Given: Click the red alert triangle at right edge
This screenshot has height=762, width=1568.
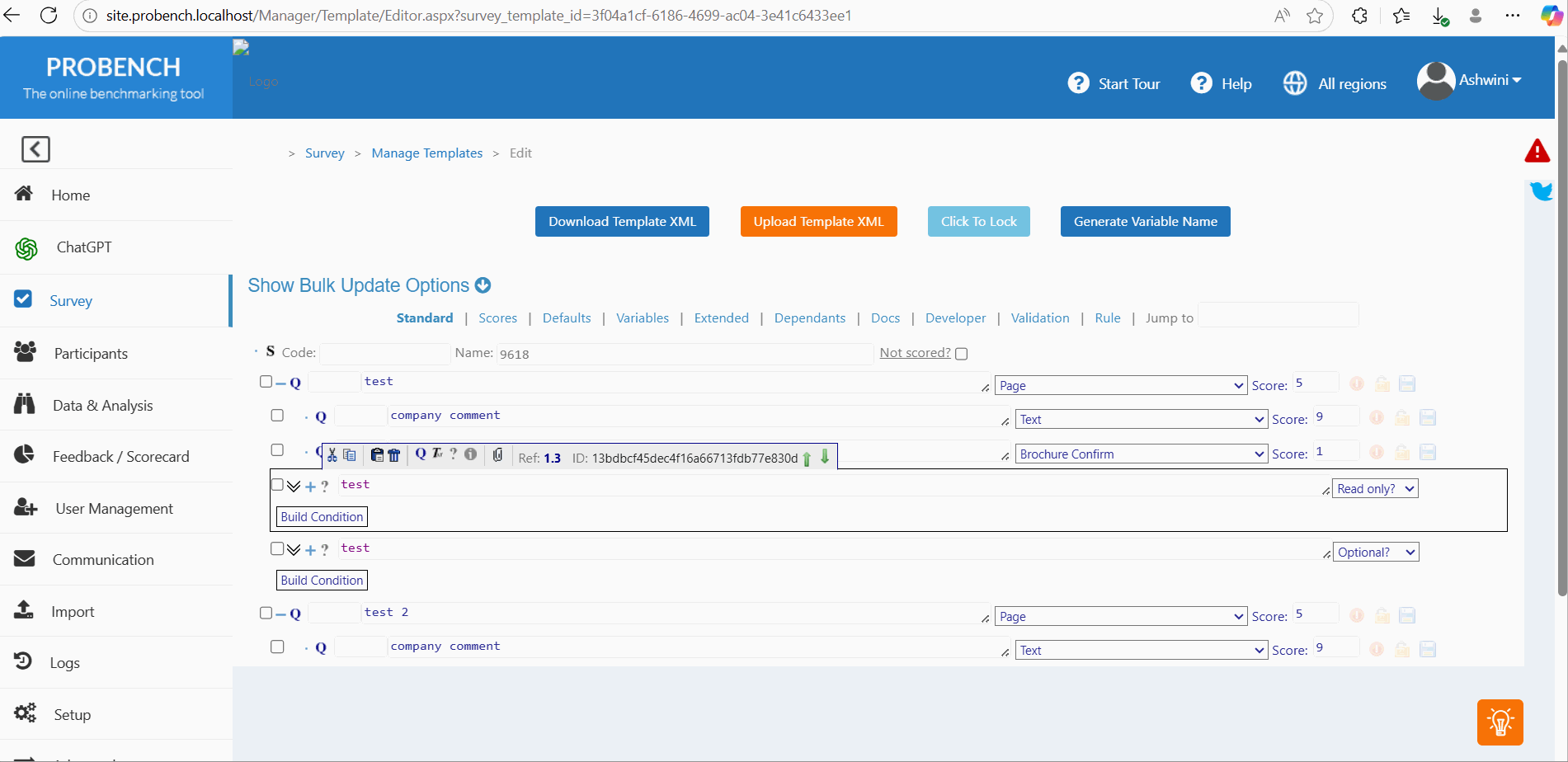Looking at the screenshot, I should pyautogui.click(x=1537, y=151).
